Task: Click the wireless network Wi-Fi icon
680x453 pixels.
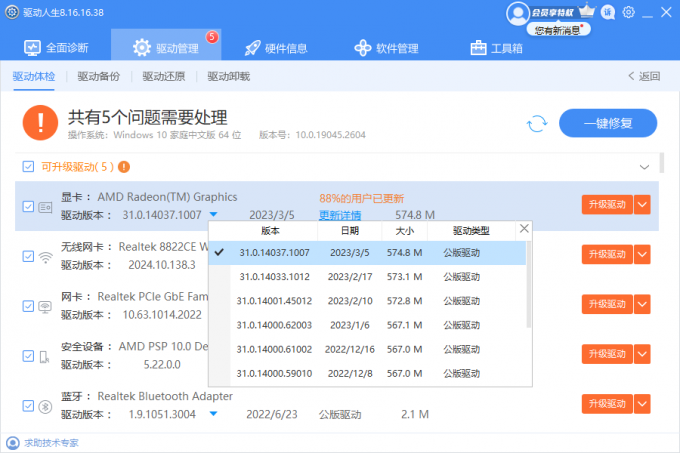Action: pos(46,257)
